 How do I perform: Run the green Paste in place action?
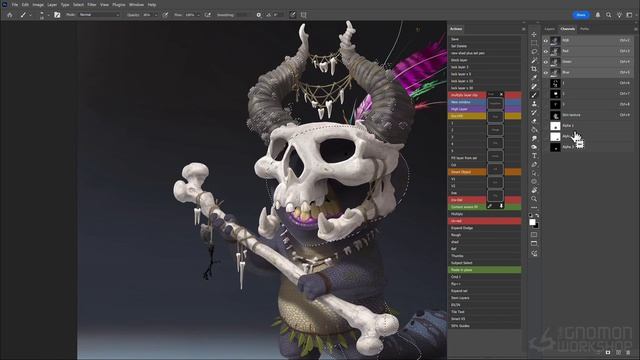(484, 270)
